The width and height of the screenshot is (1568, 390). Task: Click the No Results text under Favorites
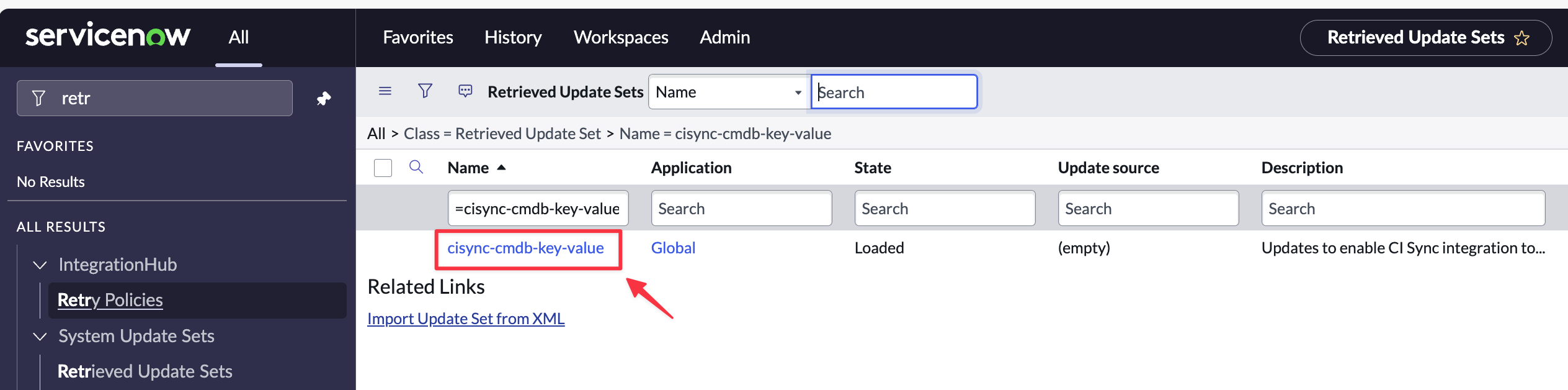pos(51,182)
